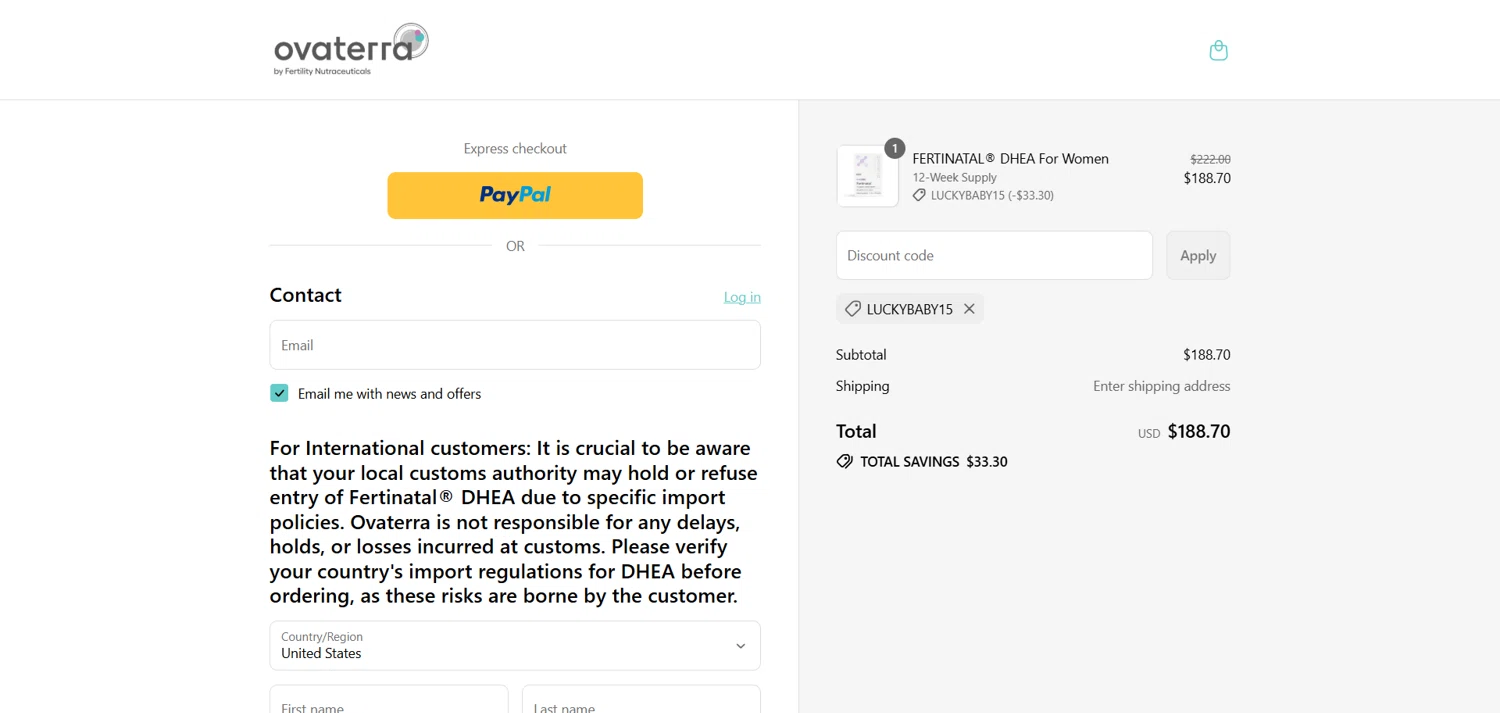Screen dimensions: 1500x713
Task: Click the total savings tag icon
Action: point(845,462)
